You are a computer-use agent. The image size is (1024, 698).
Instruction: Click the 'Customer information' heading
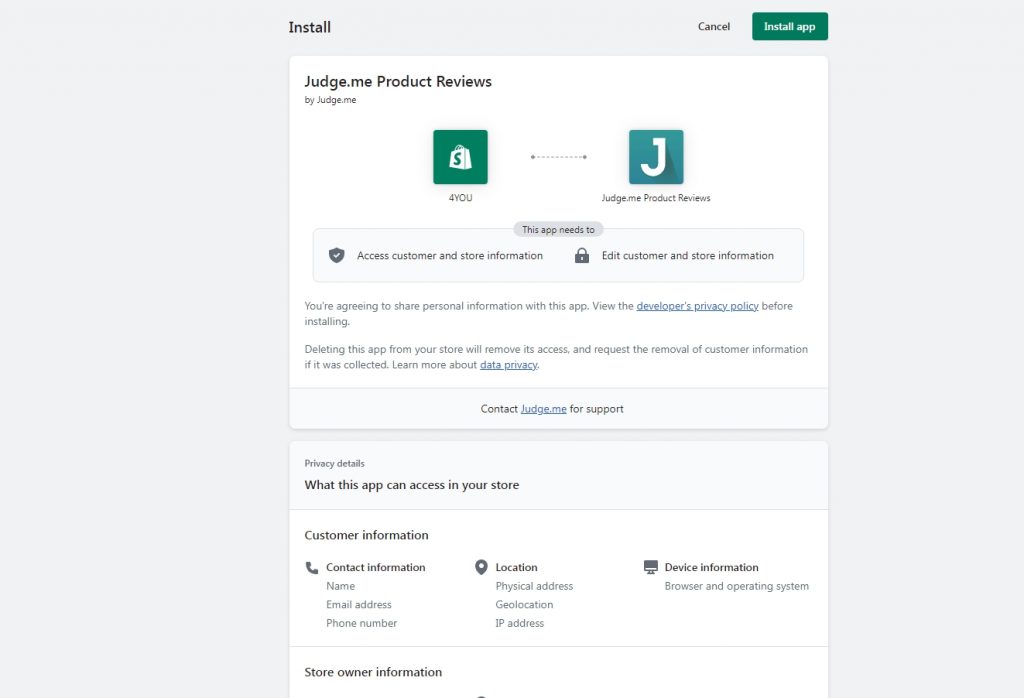(x=366, y=535)
